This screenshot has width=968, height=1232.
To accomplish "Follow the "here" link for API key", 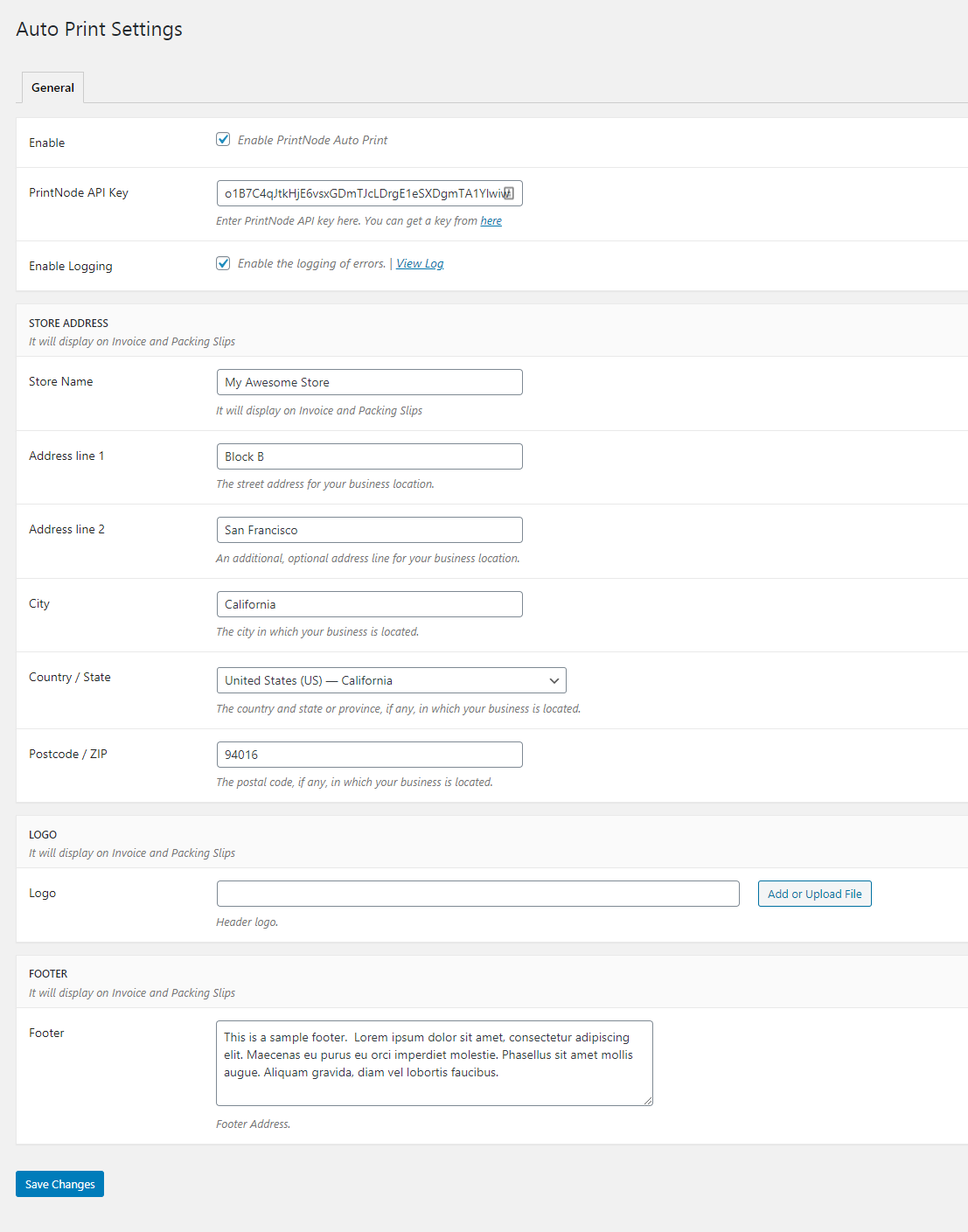I will coord(491,221).
